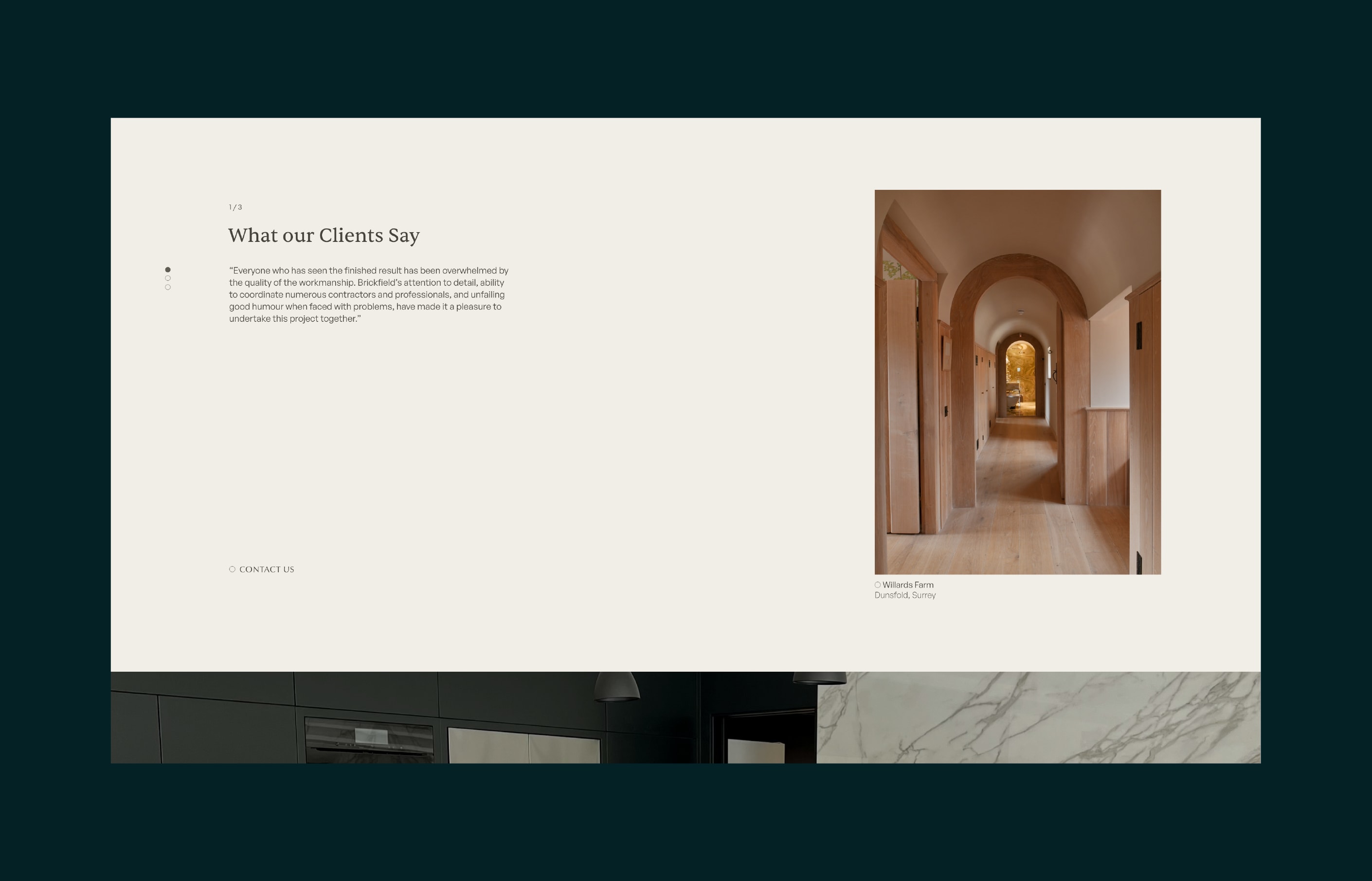Open the CONTACT US link
The image size is (1372, 881).
point(267,569)
